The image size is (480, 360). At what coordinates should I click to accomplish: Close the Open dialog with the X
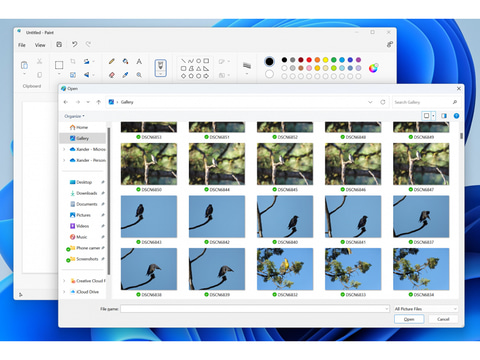459,88
